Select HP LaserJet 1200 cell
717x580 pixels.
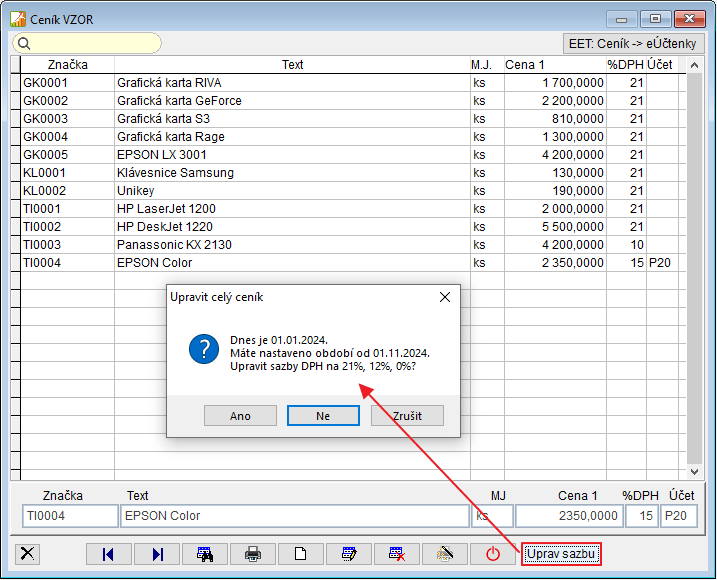click(293, 209)
